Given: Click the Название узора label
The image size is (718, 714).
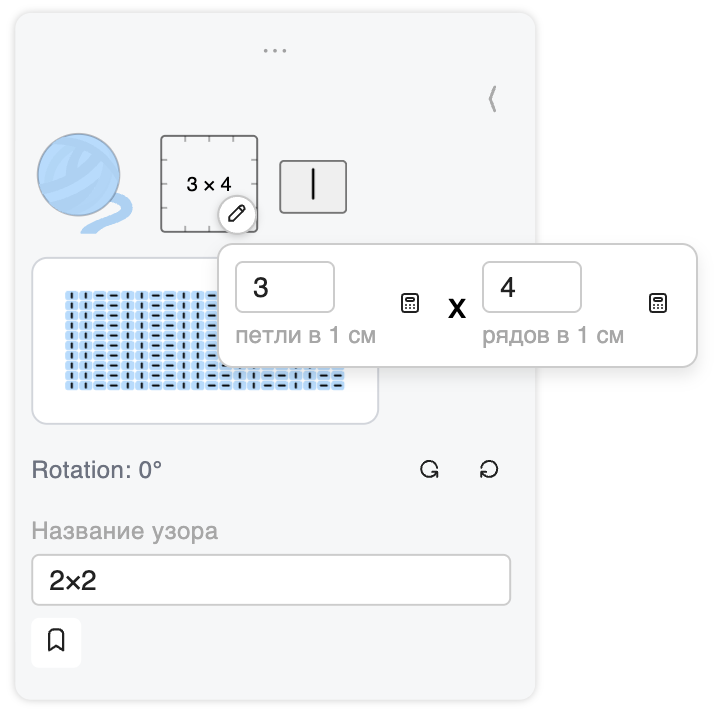Looking at the screenshot, I should [125, 531].
